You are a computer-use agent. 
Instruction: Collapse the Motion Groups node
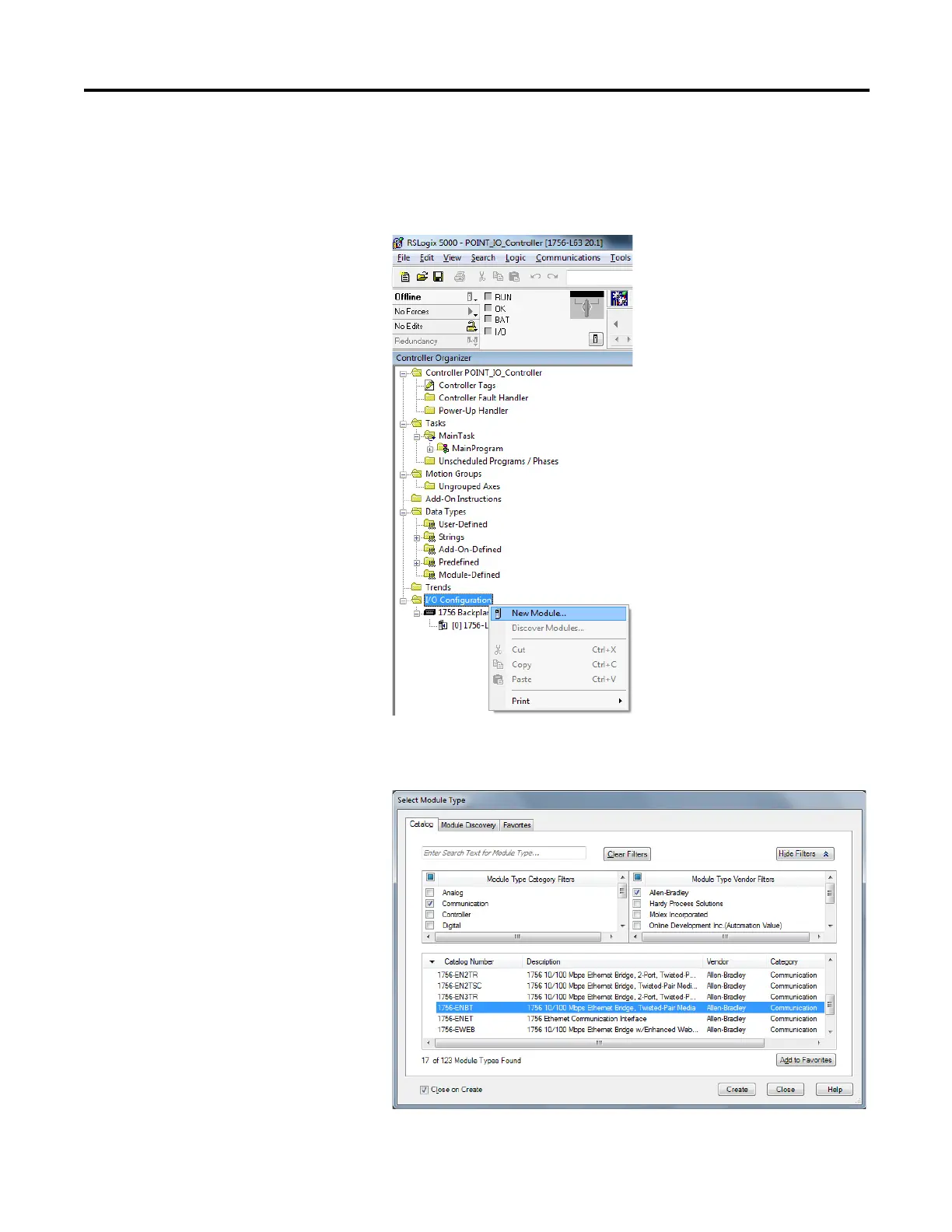(x=404, y=474)
